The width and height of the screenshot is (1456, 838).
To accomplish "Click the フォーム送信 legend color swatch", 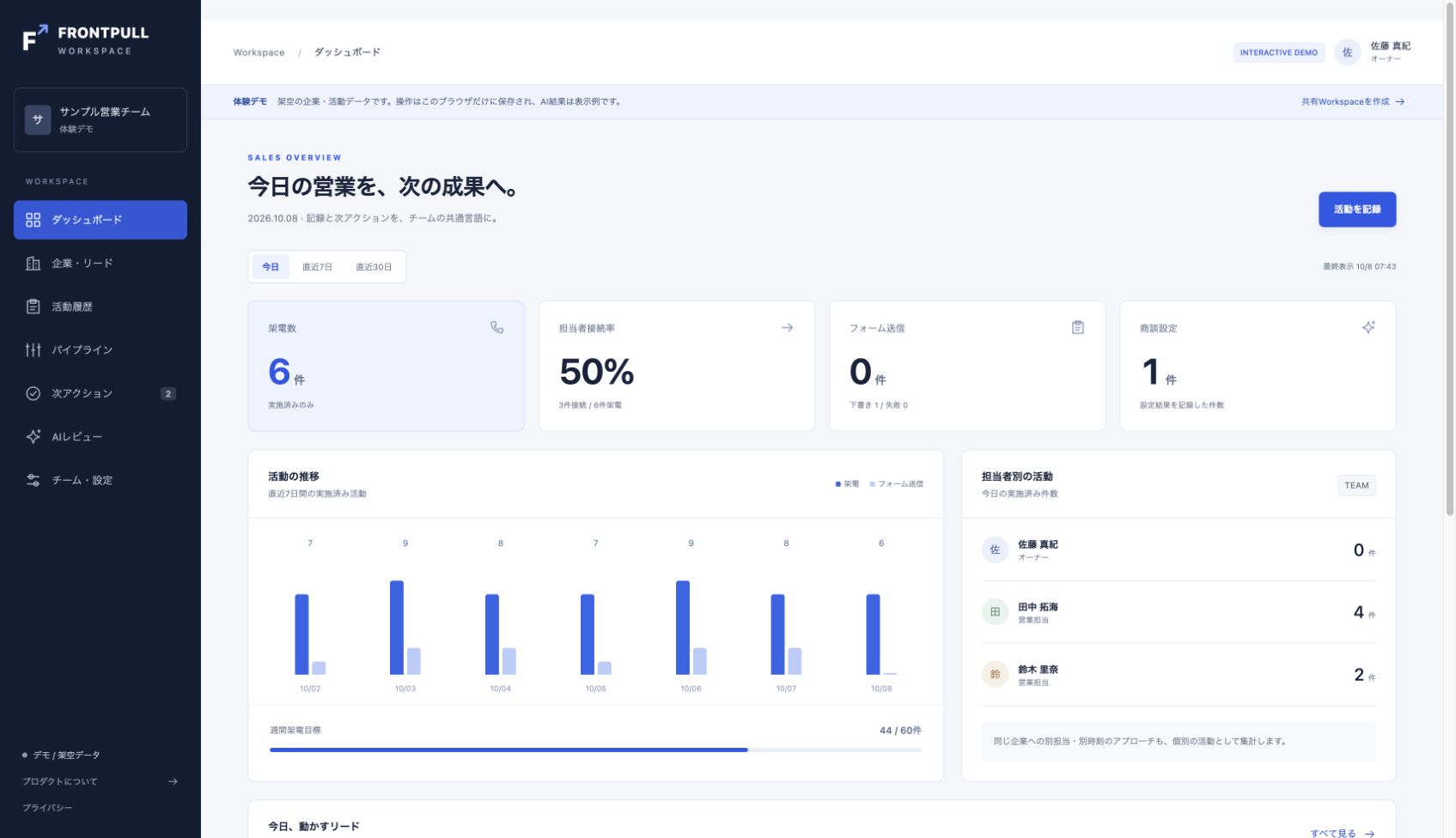I will coord(873,484).
